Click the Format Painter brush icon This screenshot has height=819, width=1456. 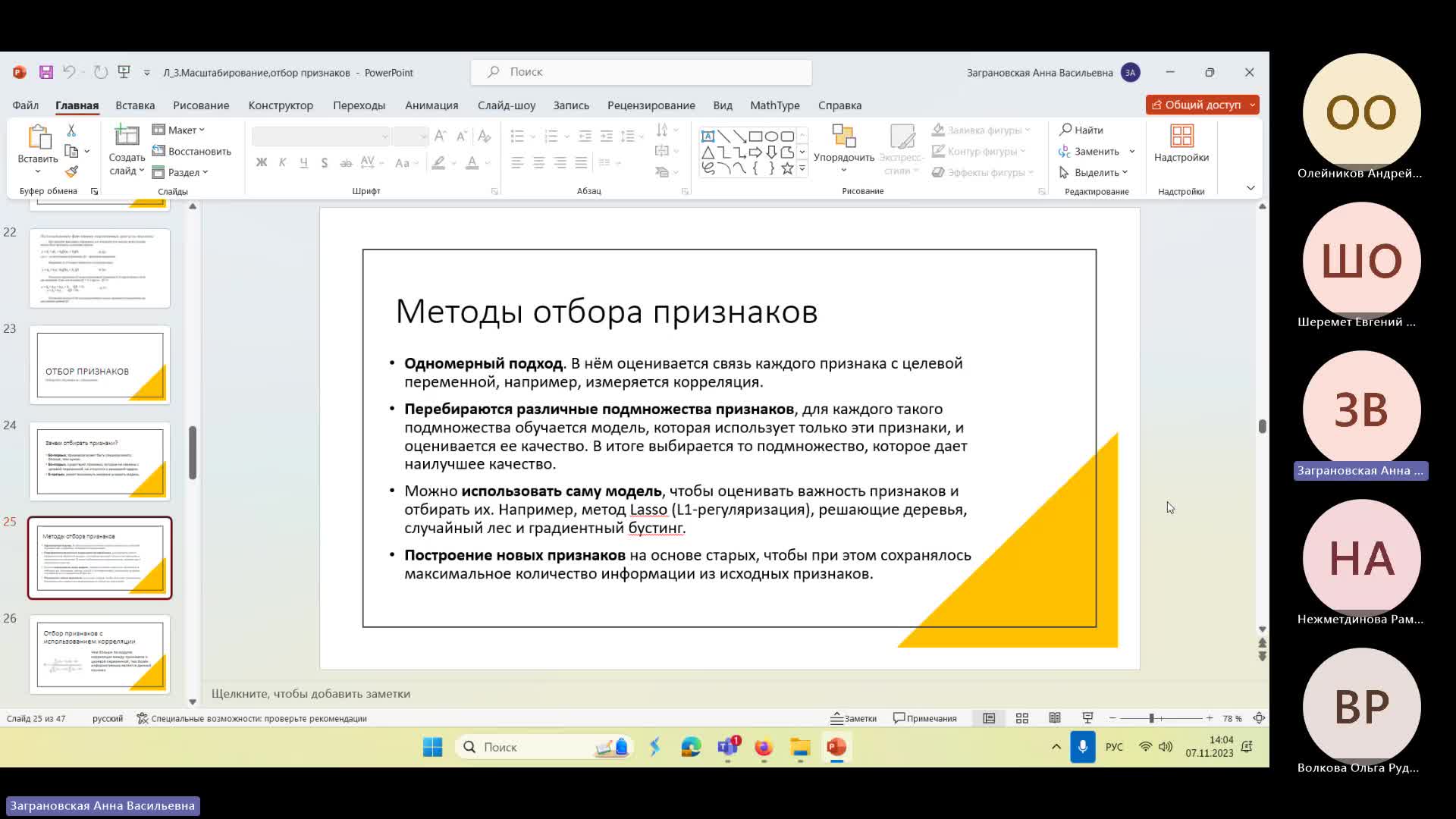coord(71,172)
